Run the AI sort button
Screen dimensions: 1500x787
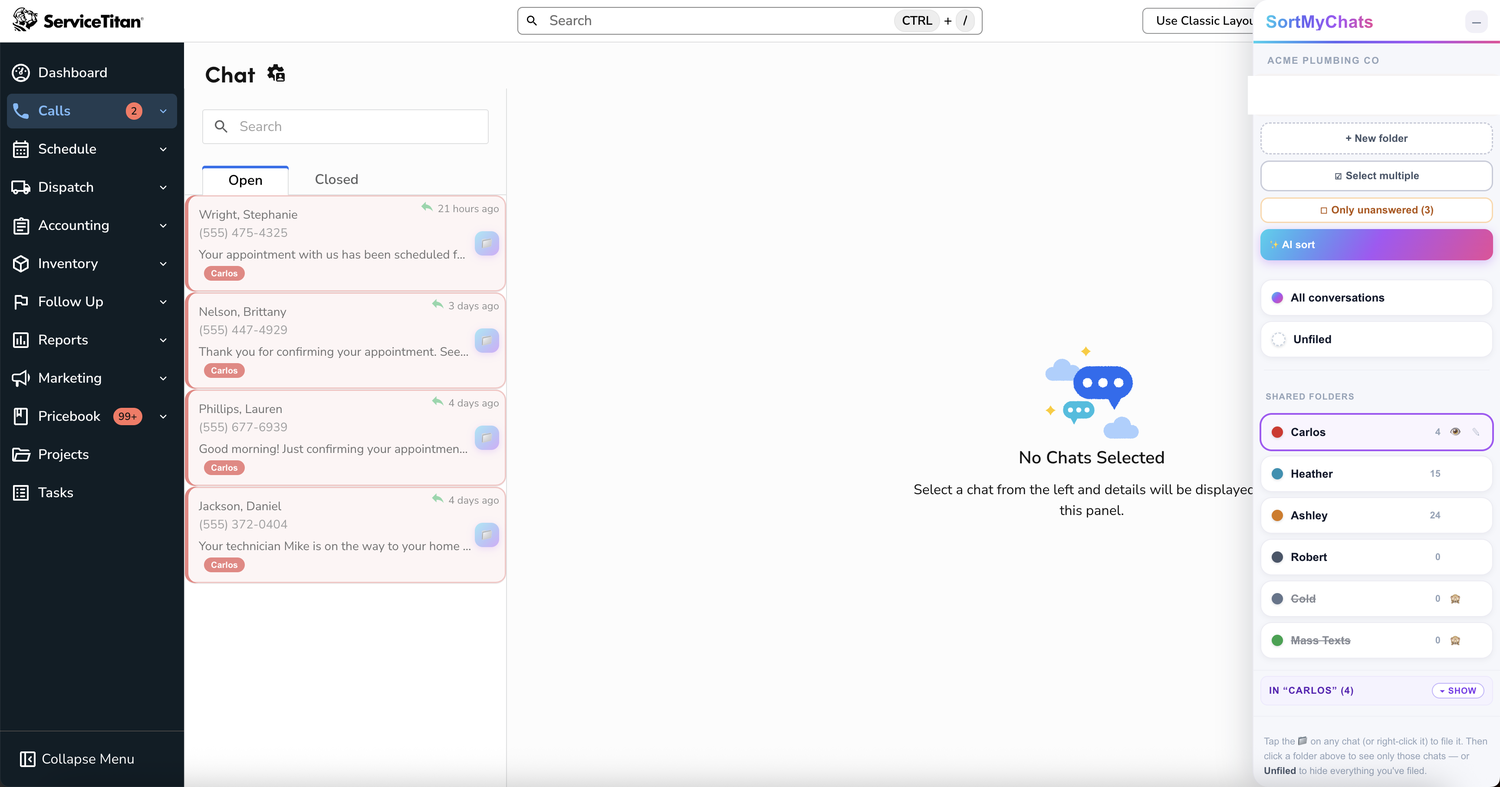click(x=1376, y=245)
